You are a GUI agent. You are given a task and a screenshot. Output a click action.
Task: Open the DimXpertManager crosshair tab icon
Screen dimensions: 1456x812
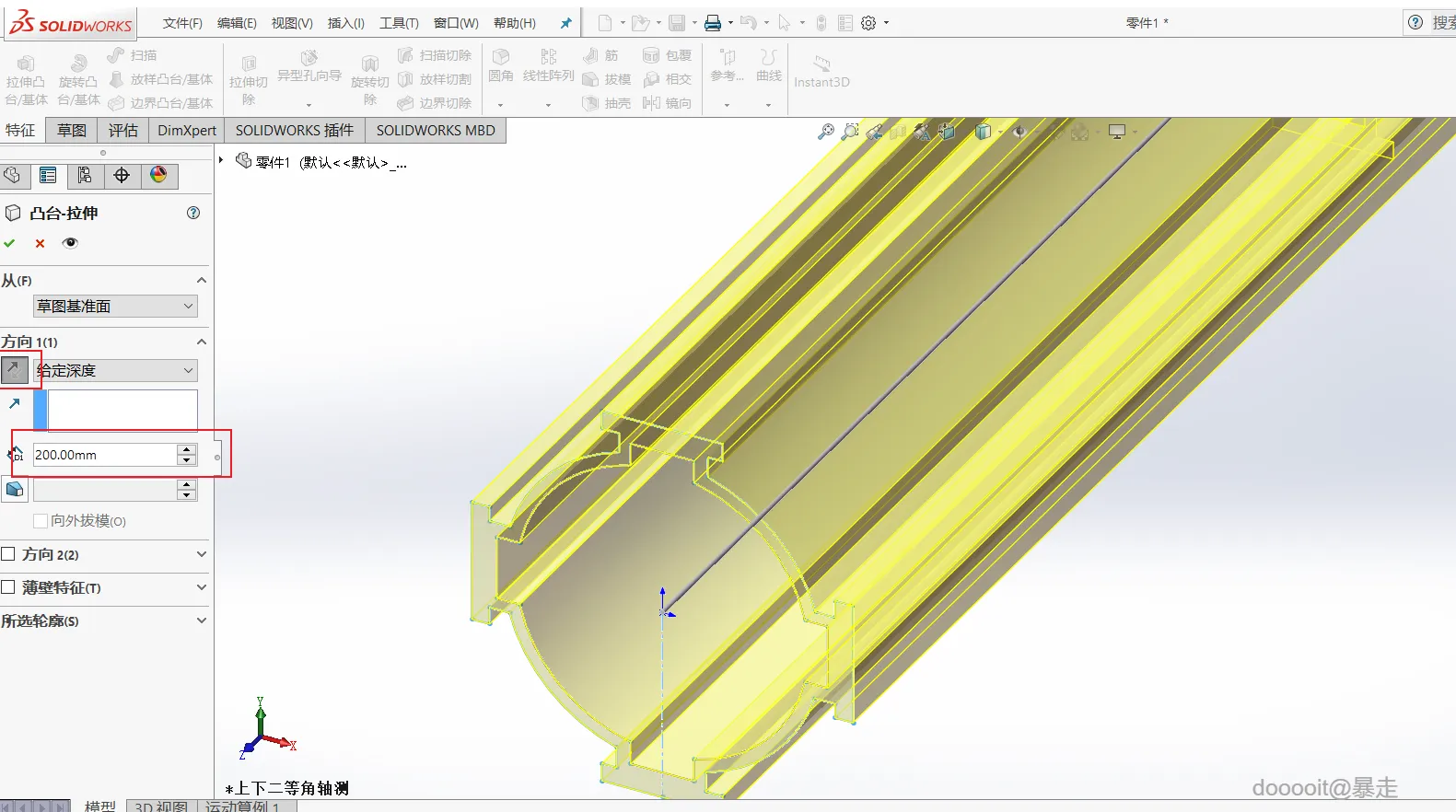122,175
